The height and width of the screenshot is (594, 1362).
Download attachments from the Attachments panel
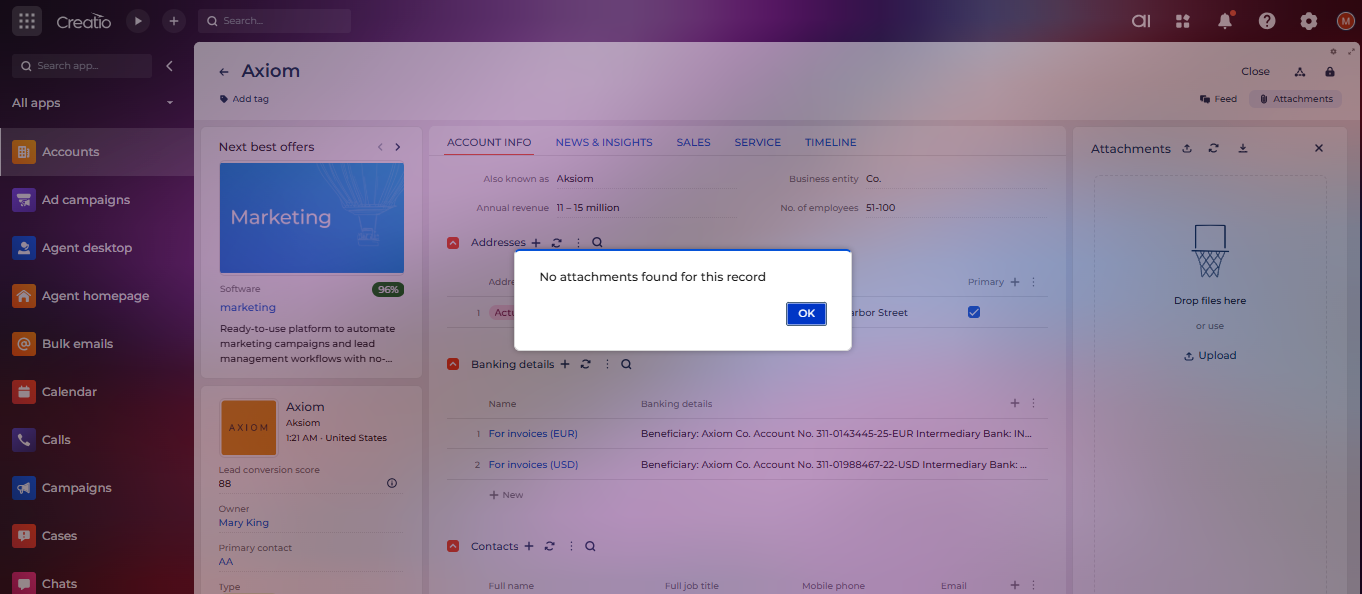pos(1243,148)
